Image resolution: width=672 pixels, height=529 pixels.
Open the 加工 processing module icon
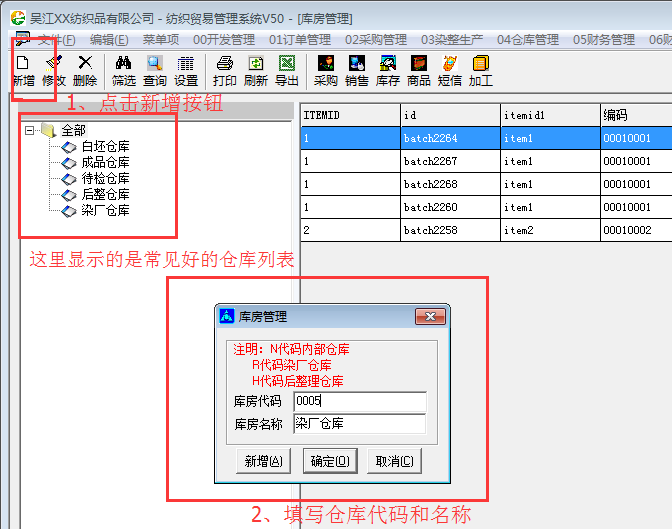pos(480,63)
